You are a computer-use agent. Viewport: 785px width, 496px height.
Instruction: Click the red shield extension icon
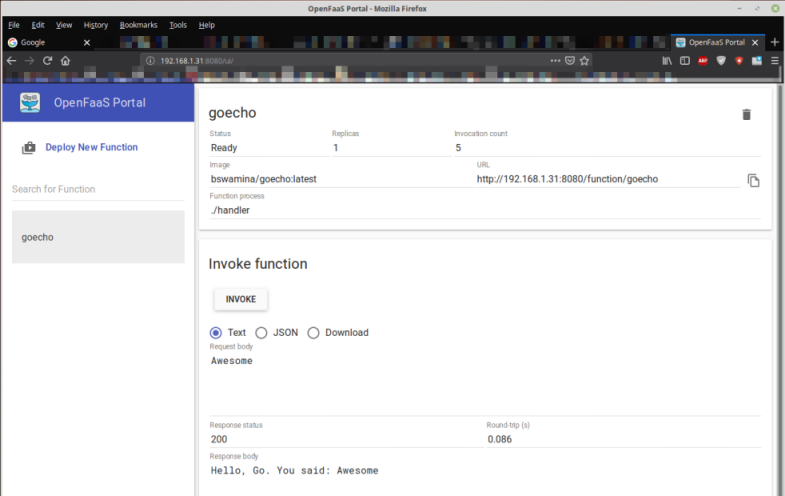(739, 61)
